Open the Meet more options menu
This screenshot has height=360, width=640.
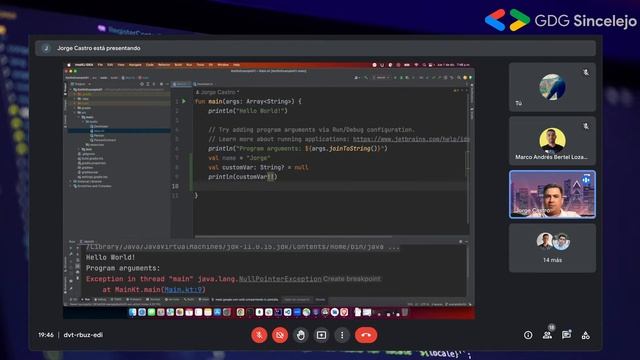342,335
